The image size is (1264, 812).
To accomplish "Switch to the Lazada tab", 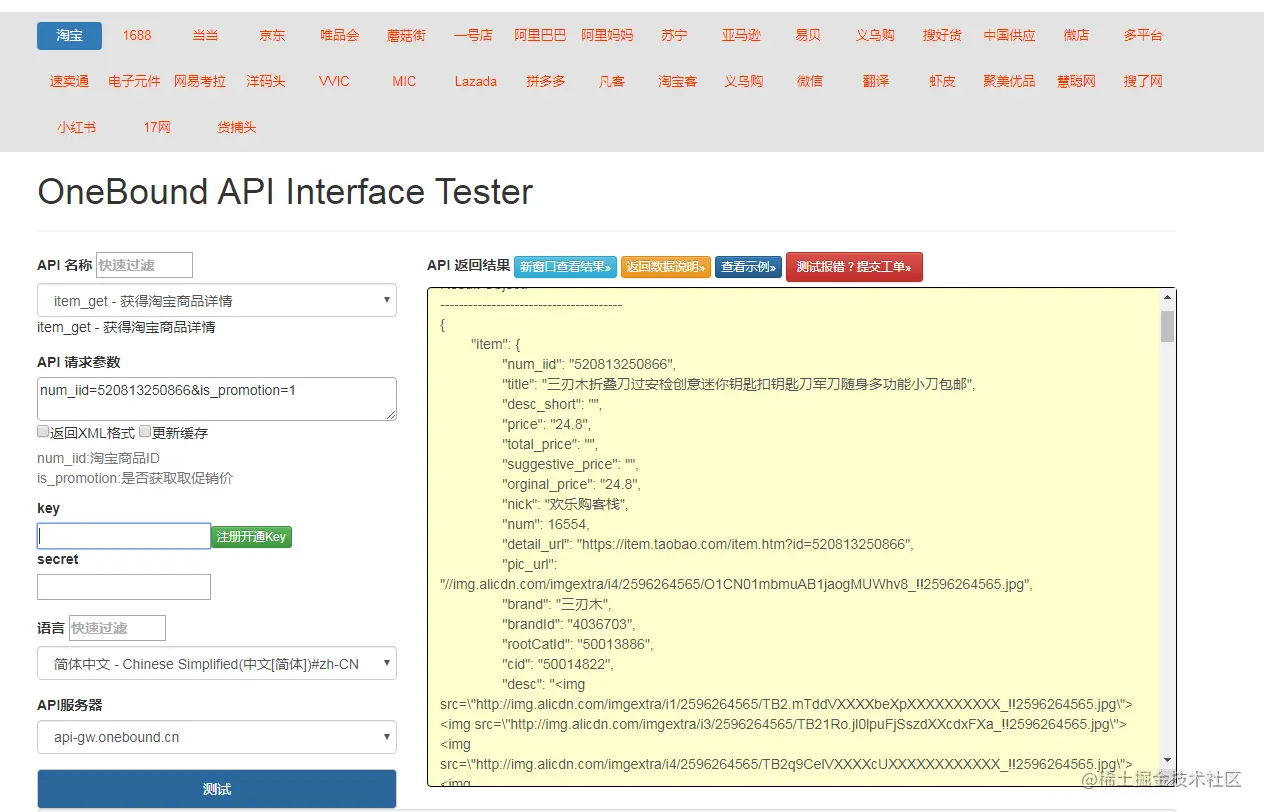I will (x=475, y=81).
